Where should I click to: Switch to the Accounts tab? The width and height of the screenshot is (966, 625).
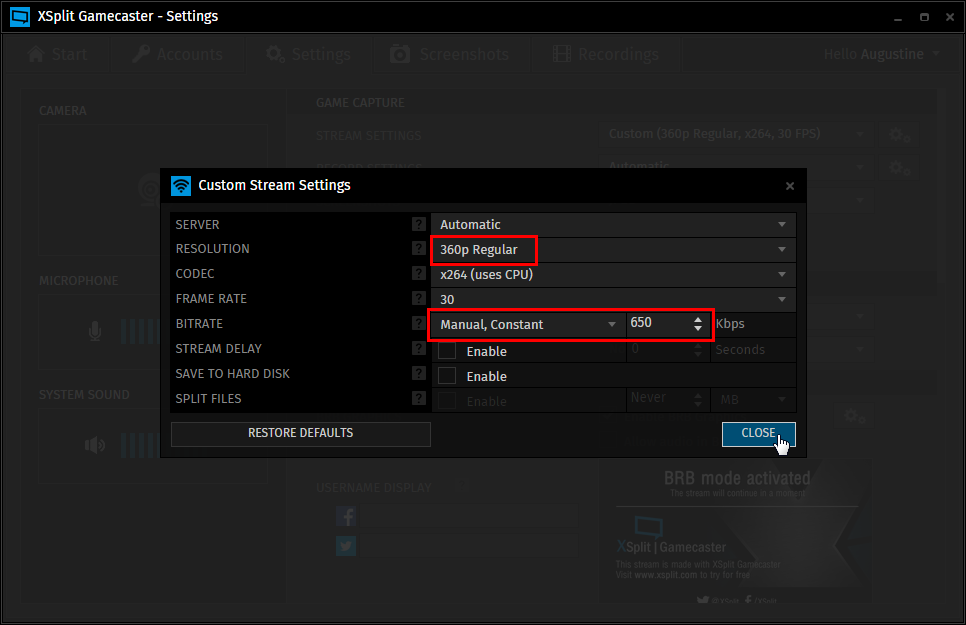177,54
